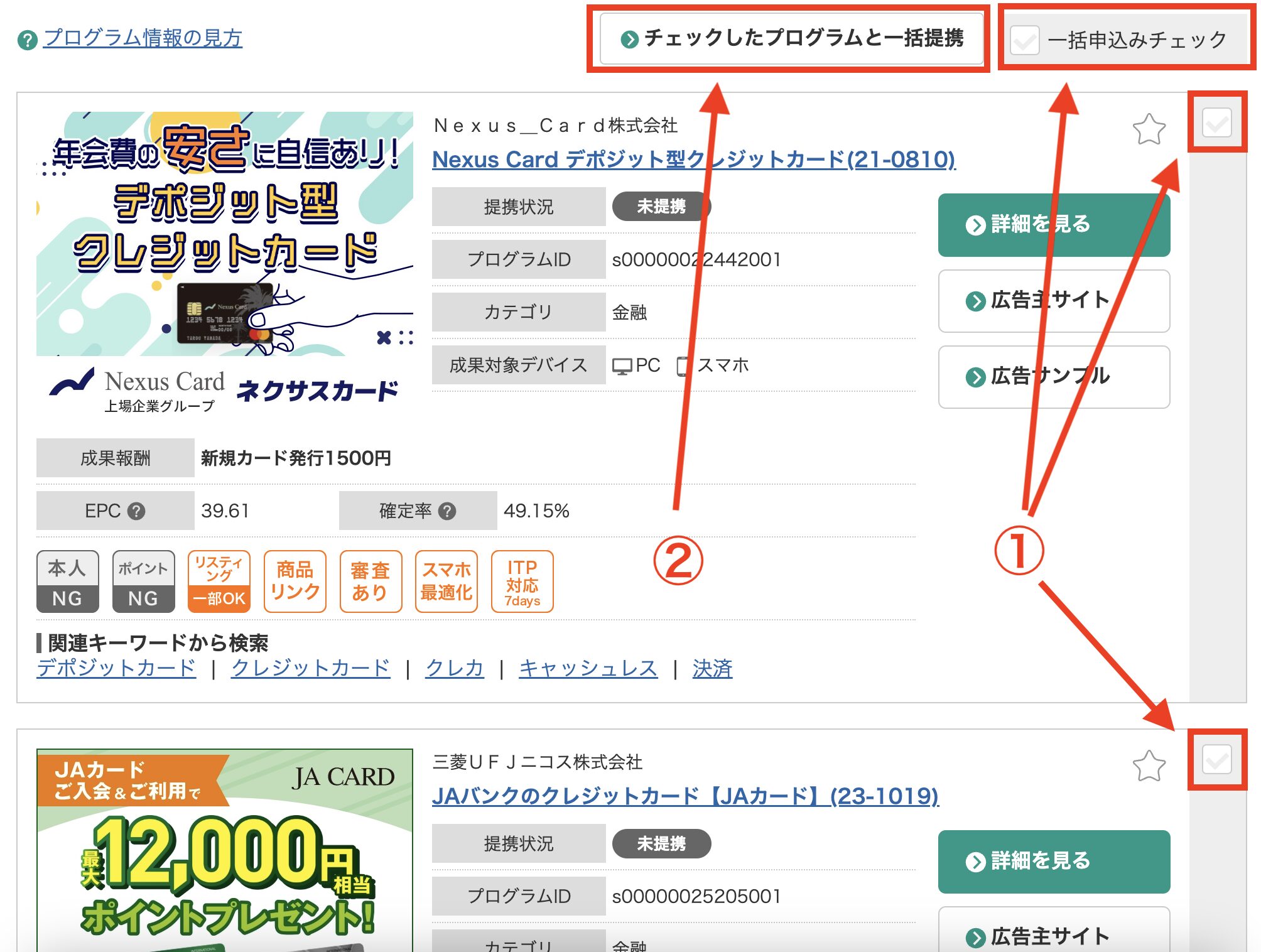1261x952 pixels.
Task: Click the 確定率 value 49.15%
Action: 536,511
